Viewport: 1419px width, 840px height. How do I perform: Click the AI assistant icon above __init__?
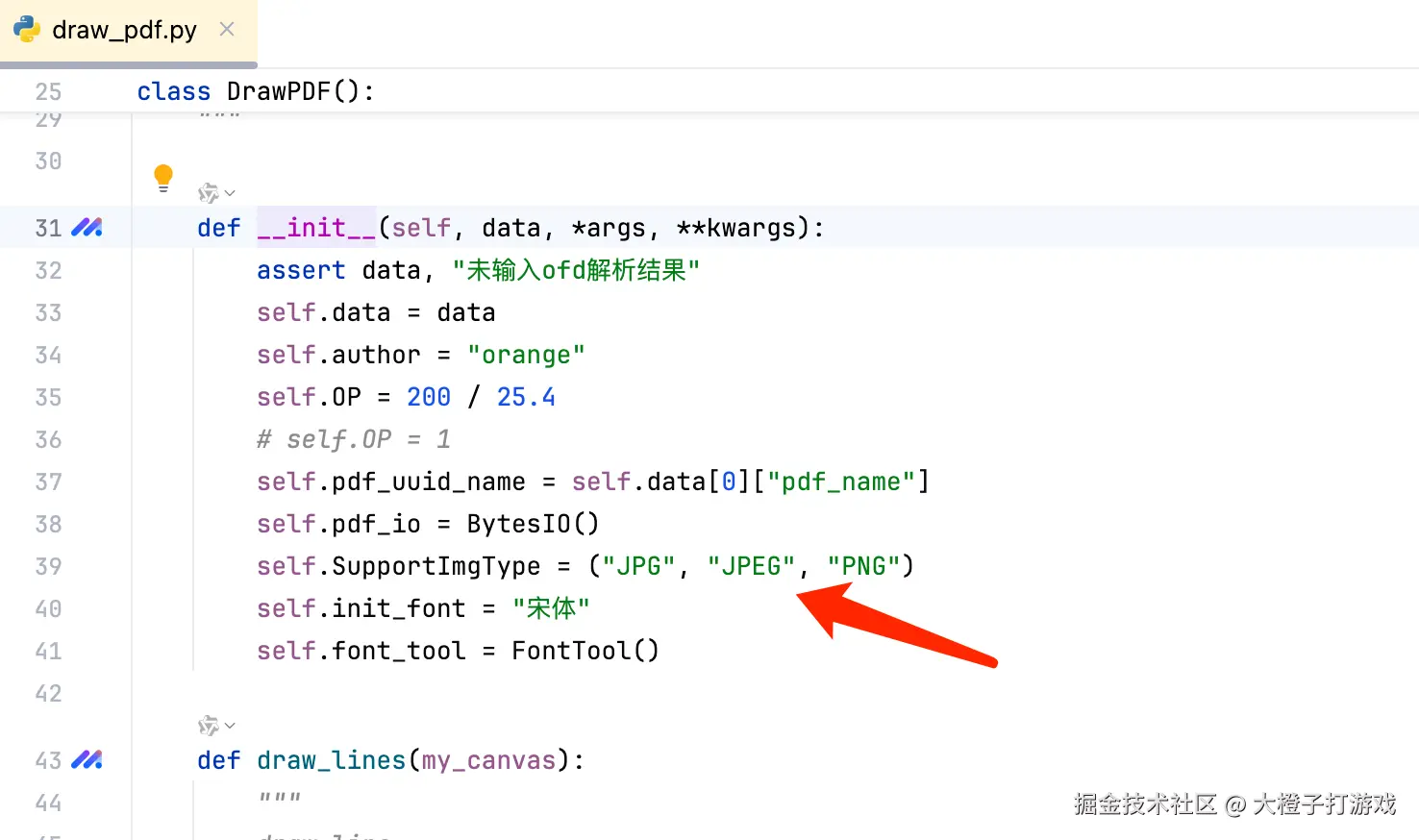[x=208, y=193]
